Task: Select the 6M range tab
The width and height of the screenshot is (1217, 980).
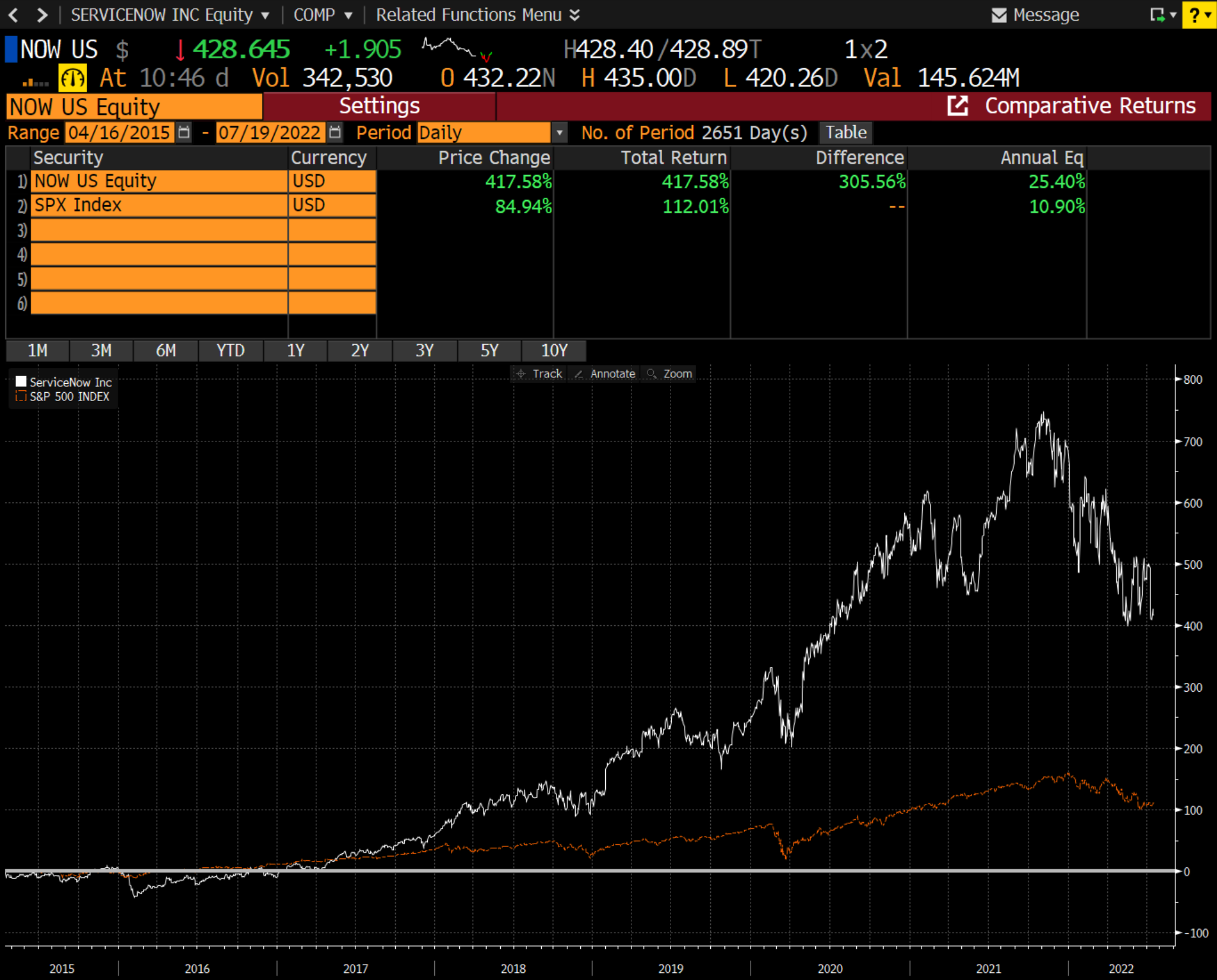Action: [x=166, y=351]
